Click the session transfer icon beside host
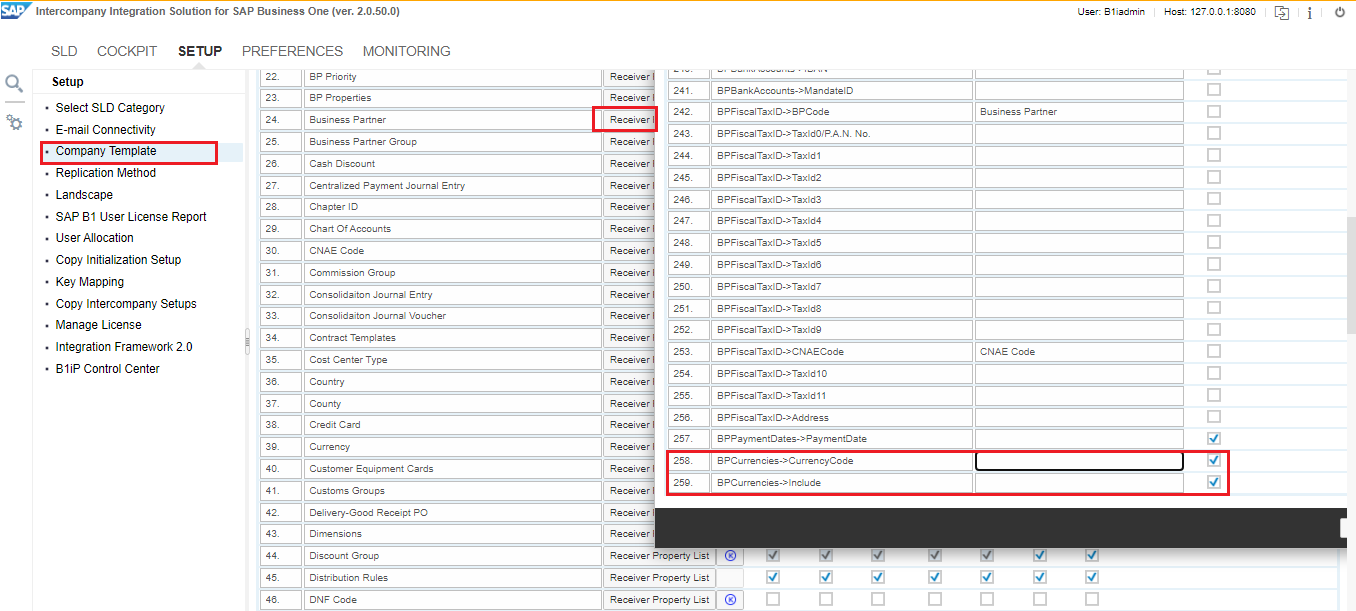1356x611 pixels. point(1282,12)
